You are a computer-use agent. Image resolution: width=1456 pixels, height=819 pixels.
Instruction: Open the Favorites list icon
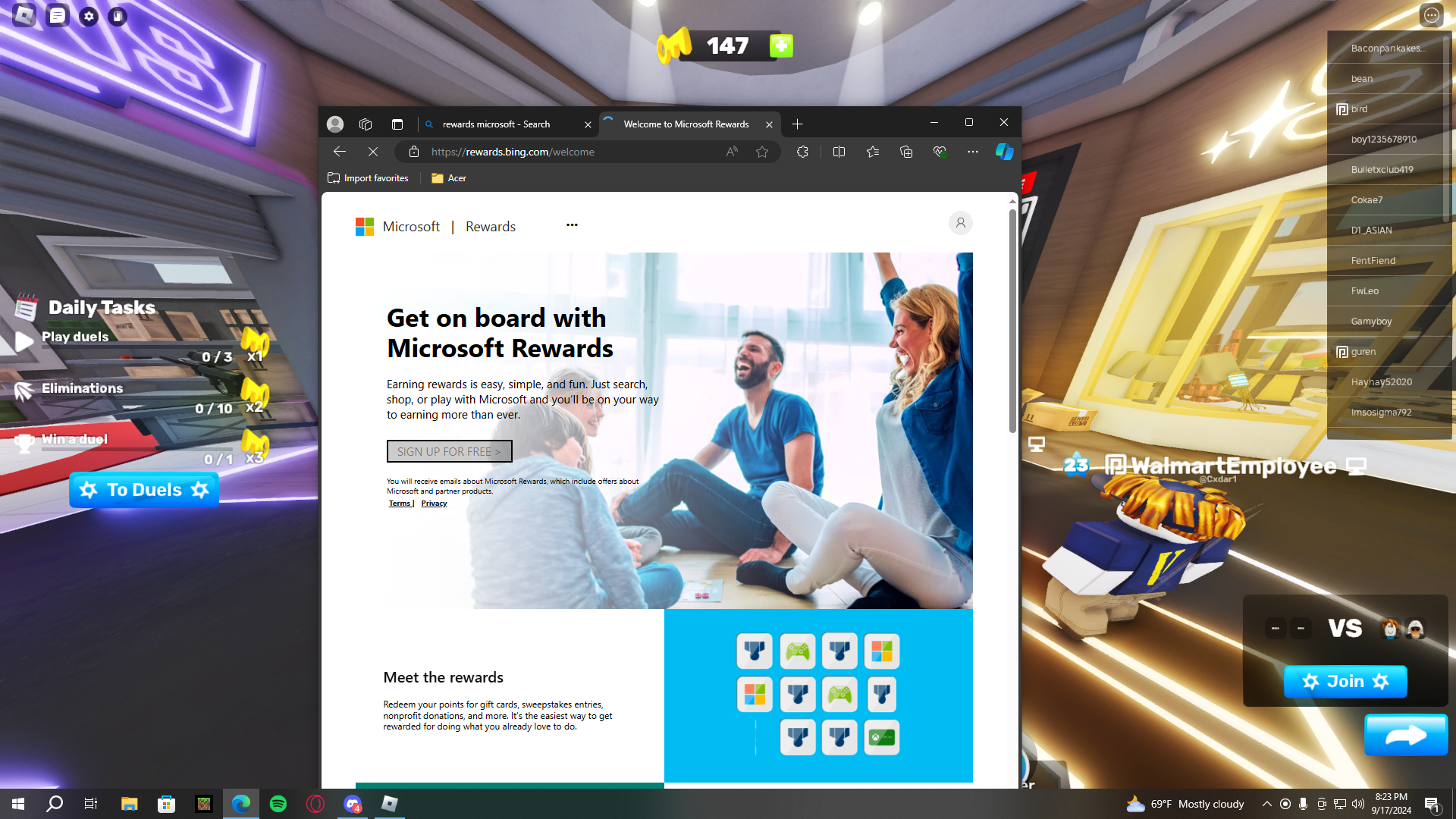pyautogui.click(x=873, y=152)
